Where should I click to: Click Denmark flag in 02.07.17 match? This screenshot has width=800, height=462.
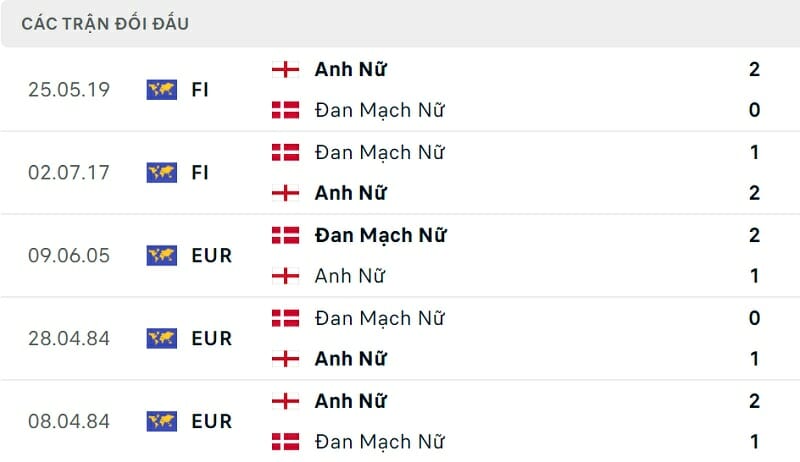pyautogui.click(x=285, y=152)
